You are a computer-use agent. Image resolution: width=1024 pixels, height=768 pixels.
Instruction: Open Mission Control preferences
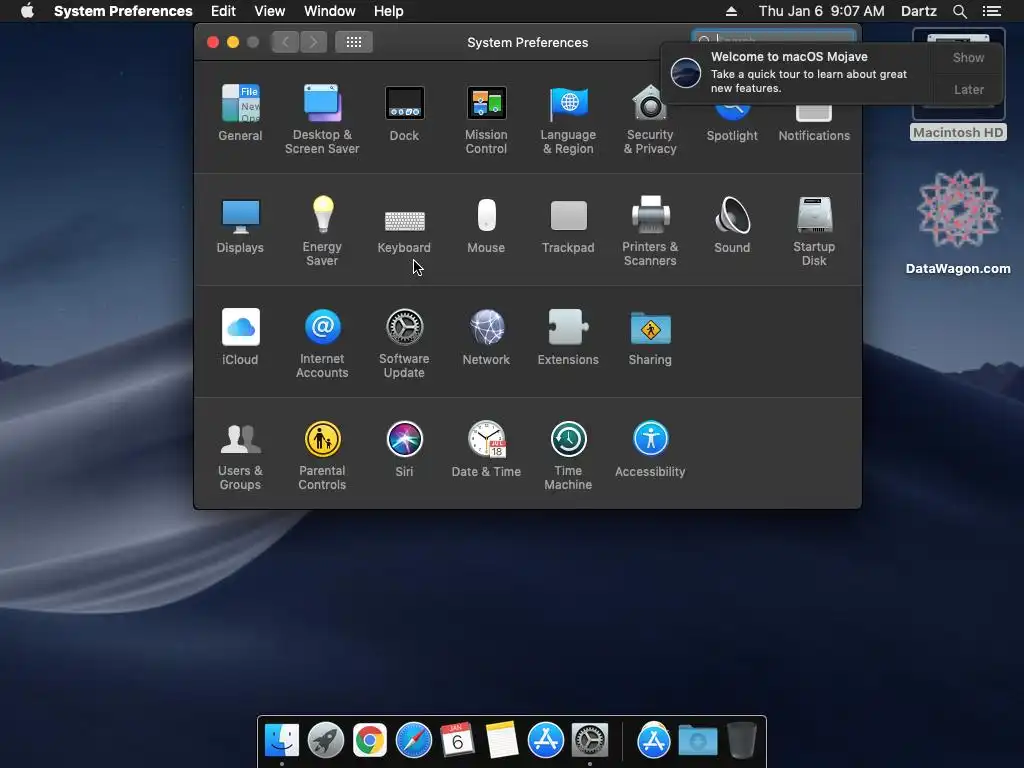(486, 119)
